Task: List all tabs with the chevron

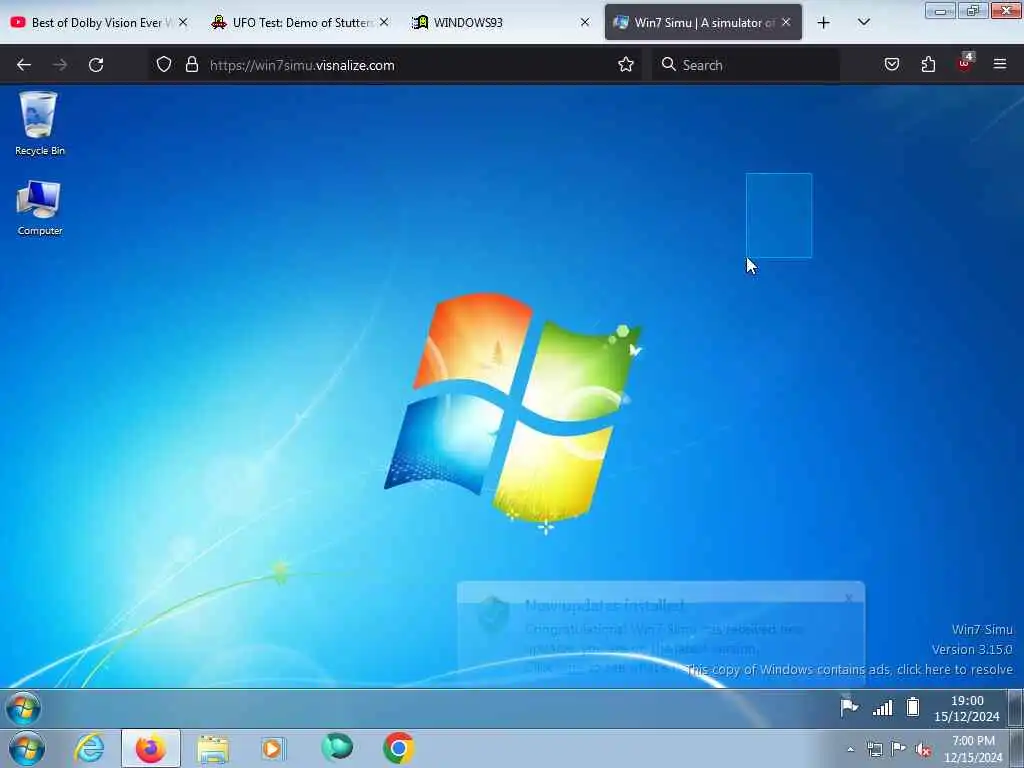Action: [863, 22]
